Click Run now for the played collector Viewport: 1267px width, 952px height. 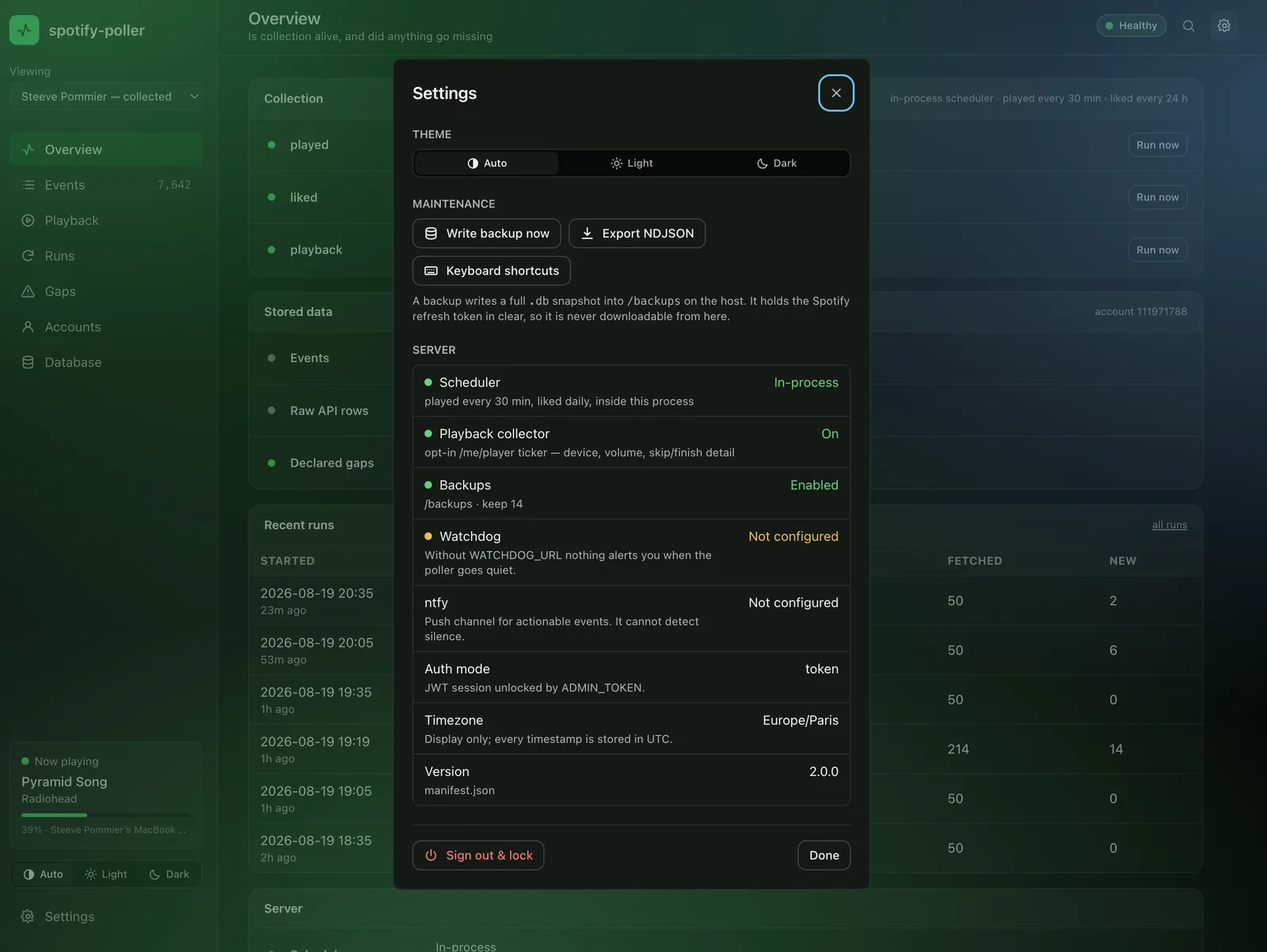1157,145
